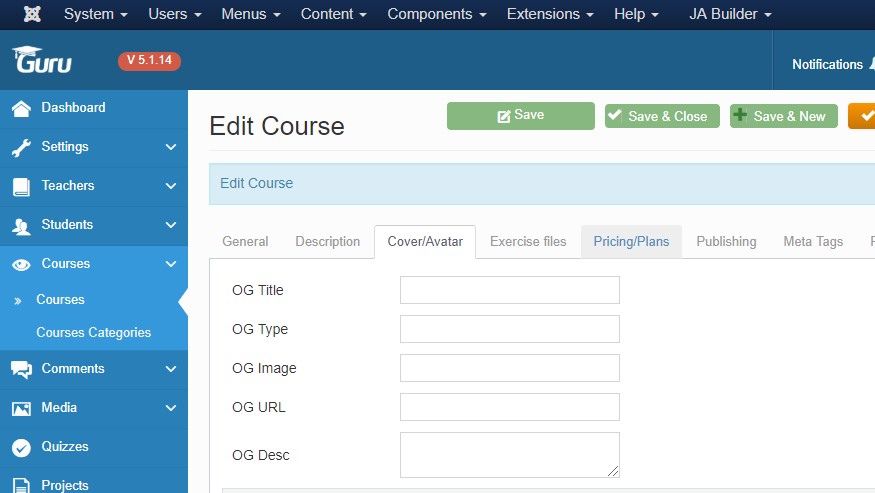Switch to the Pricing/Plans tab

(631, 241)
